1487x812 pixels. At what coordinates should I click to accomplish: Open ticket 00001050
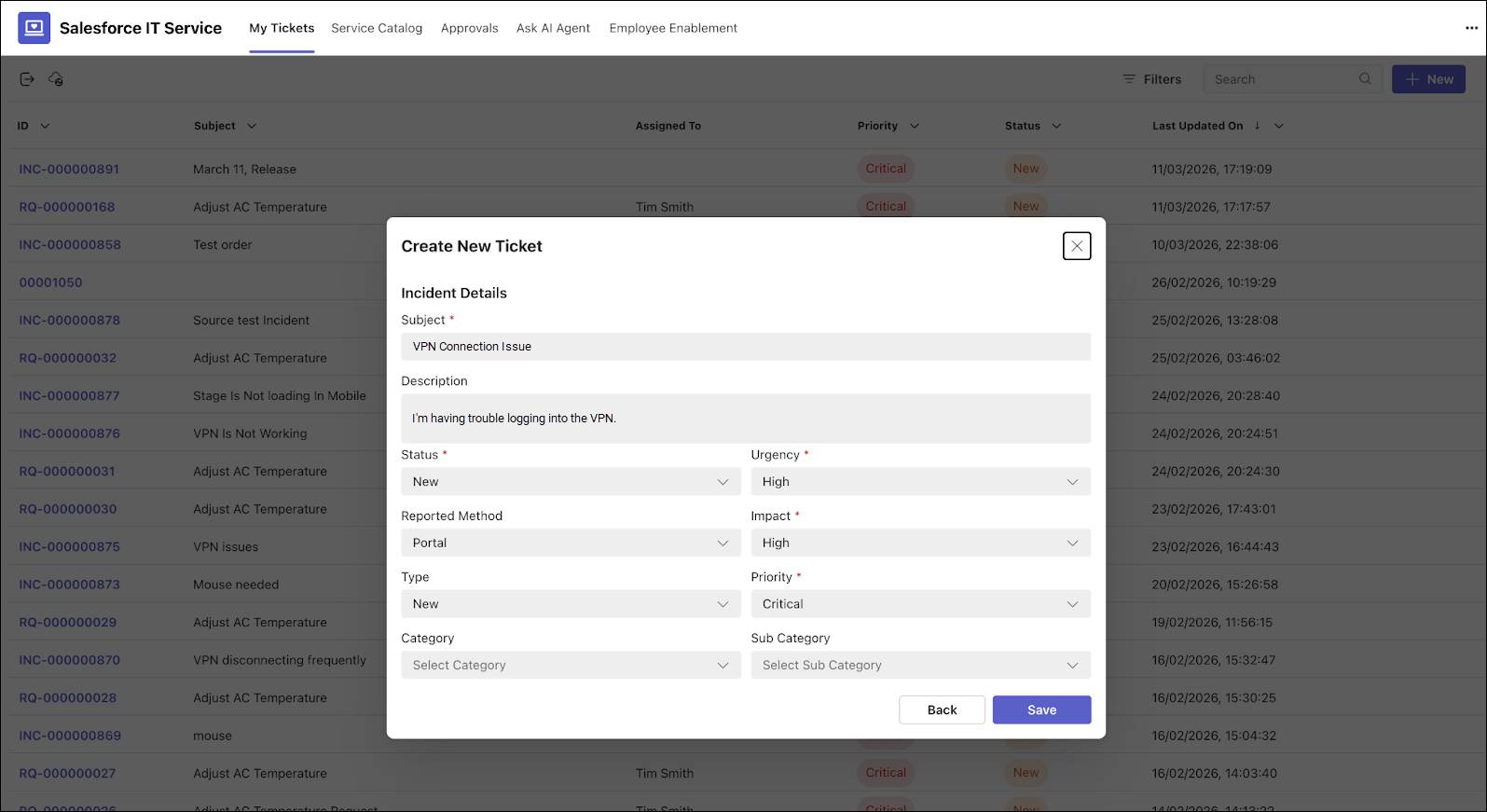[x=50, y=282]
